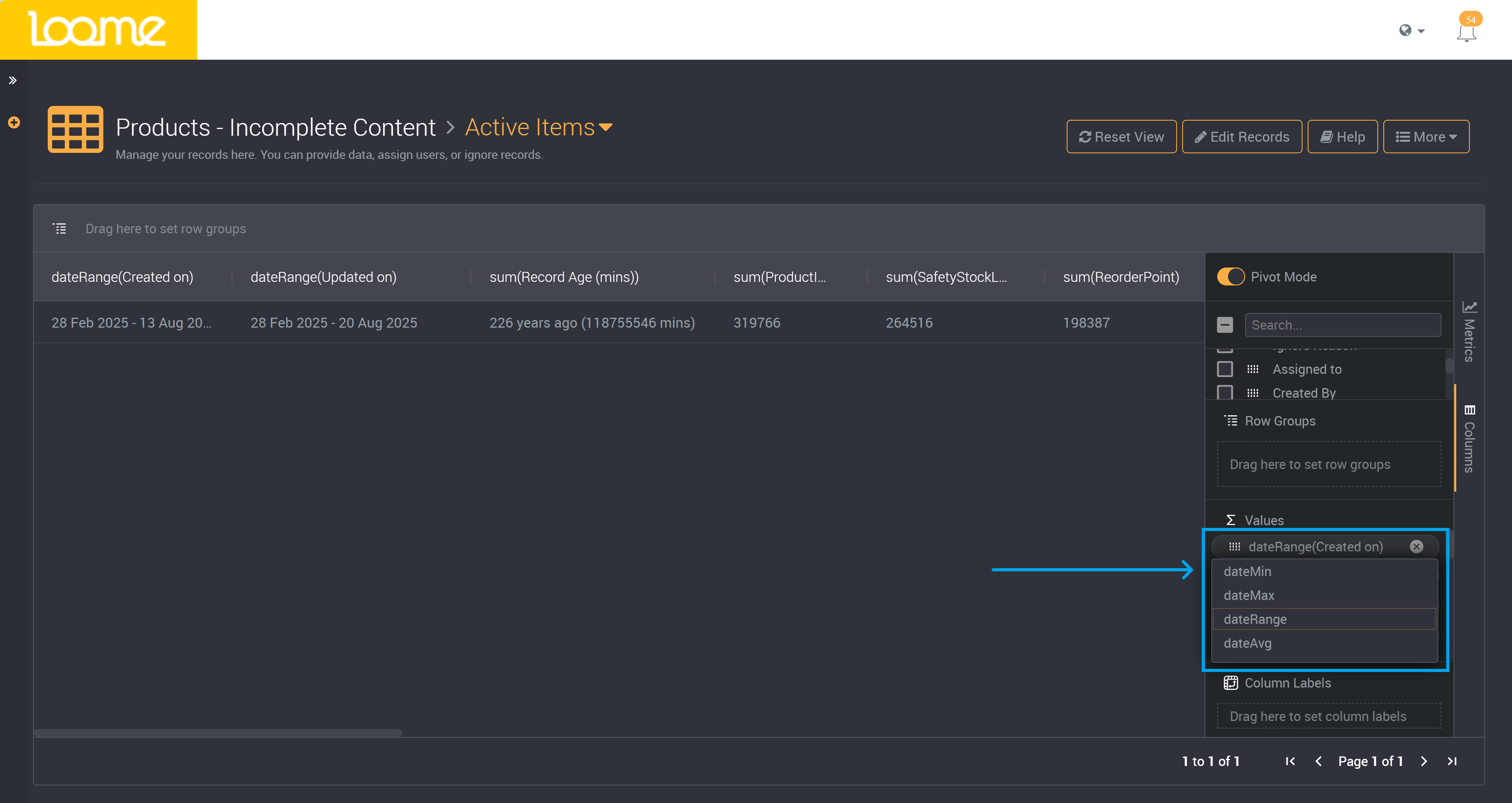Open the More dropdown menu

click(x=1426, y=137)
